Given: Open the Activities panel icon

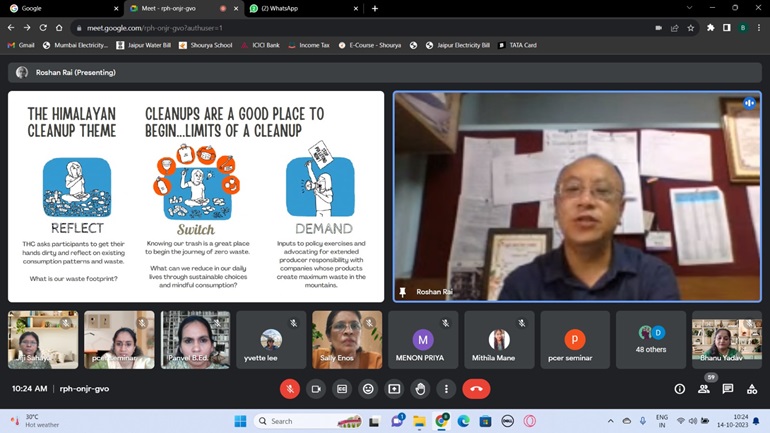Looking at the screenshot, I should point(751,389).
